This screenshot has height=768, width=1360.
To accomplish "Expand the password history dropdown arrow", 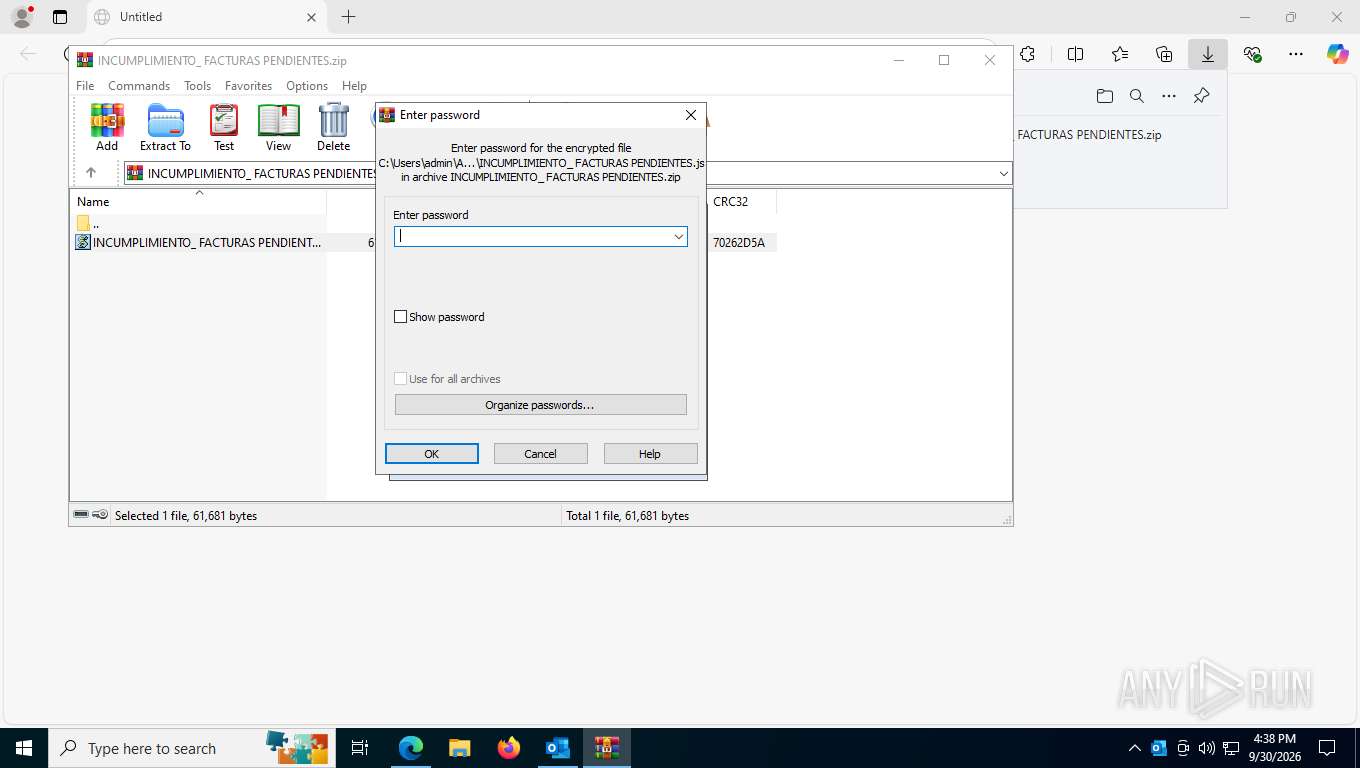I will point(679,236).
